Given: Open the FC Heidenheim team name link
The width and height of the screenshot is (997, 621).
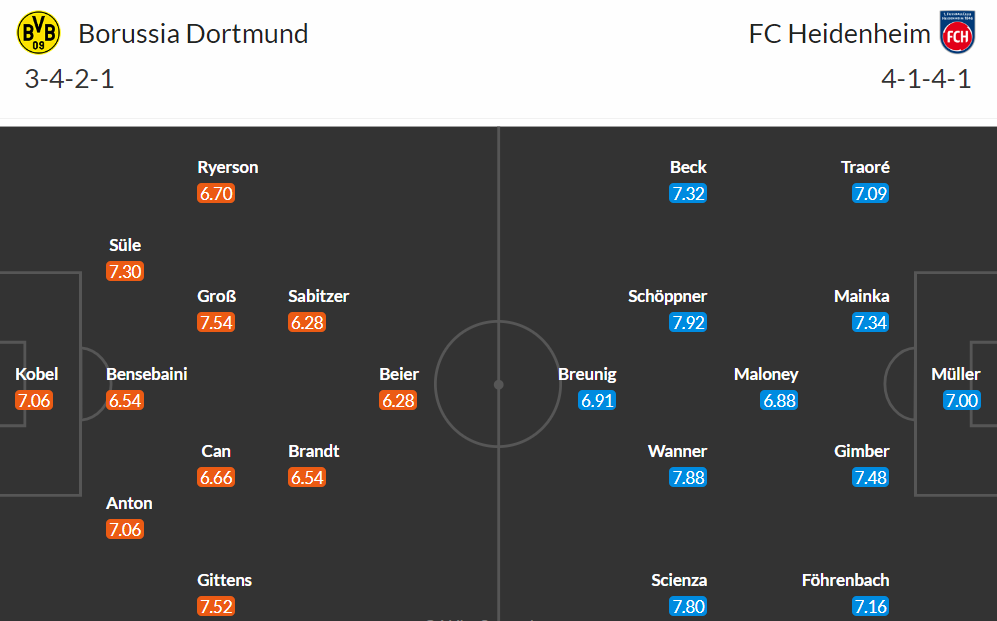Looking at the screenshot, I should (839, 34).
